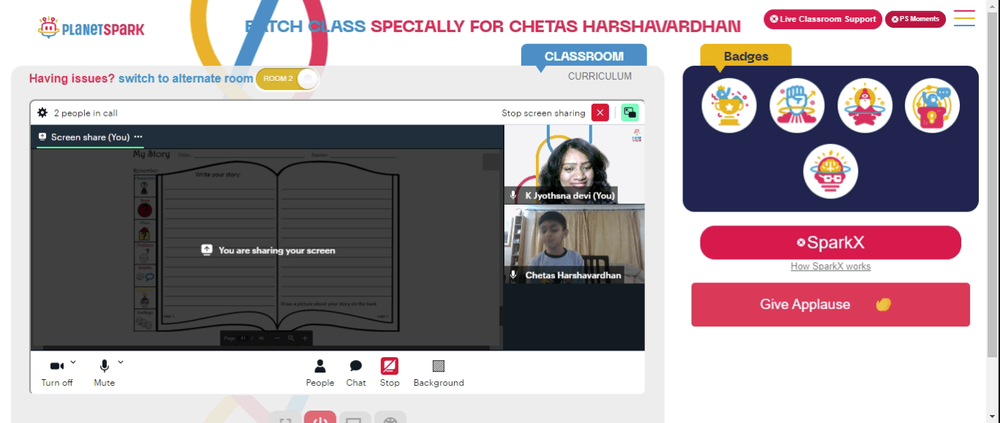
Task: Click the globe icon below call
Action: 390,417
